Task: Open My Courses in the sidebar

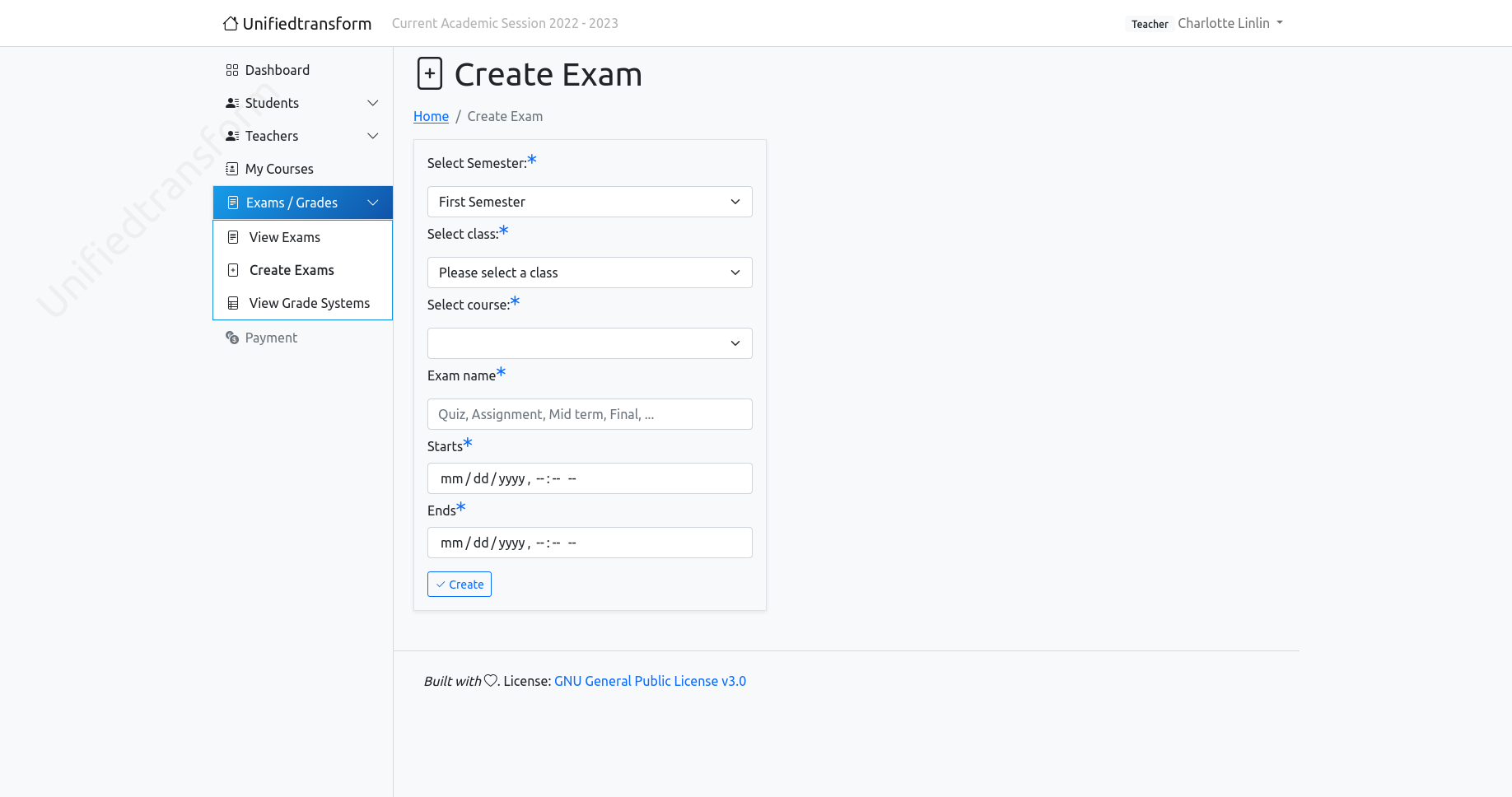Action: coord(302,169)
